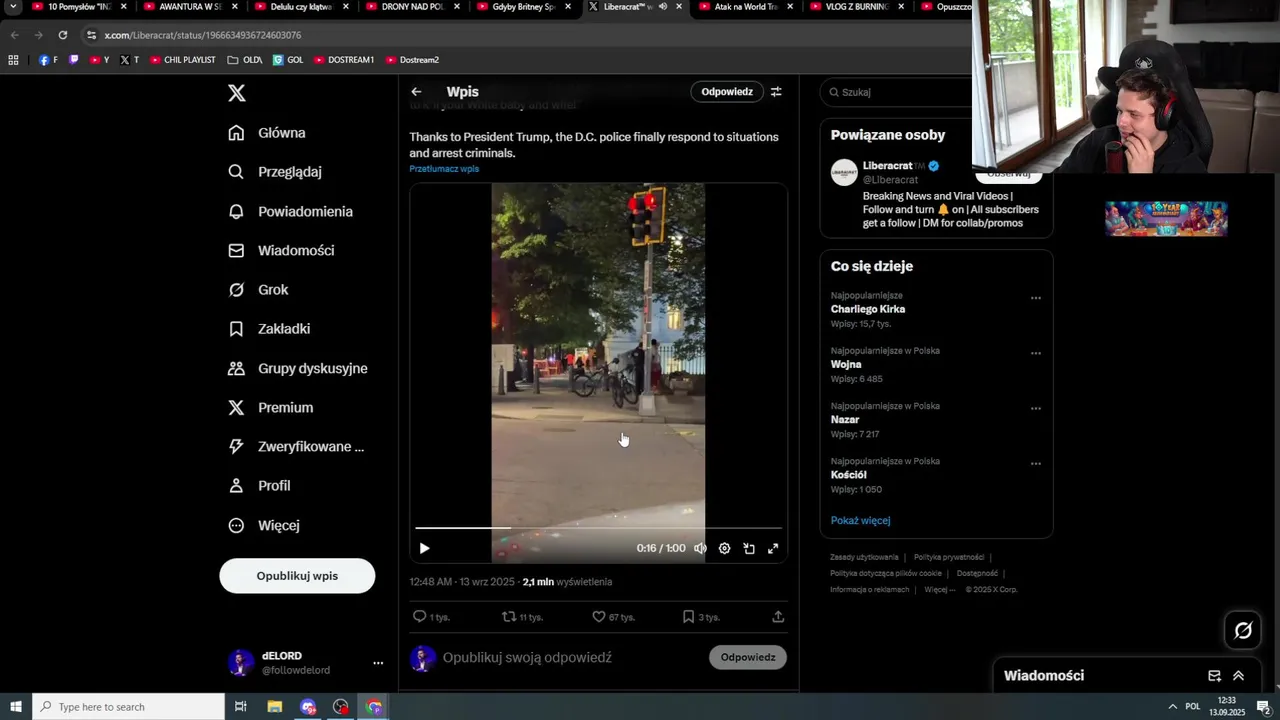Viewport: 1280px width, 720px height.
Task: Compose new message in Wiadomości drawer
Action: 1214,676
